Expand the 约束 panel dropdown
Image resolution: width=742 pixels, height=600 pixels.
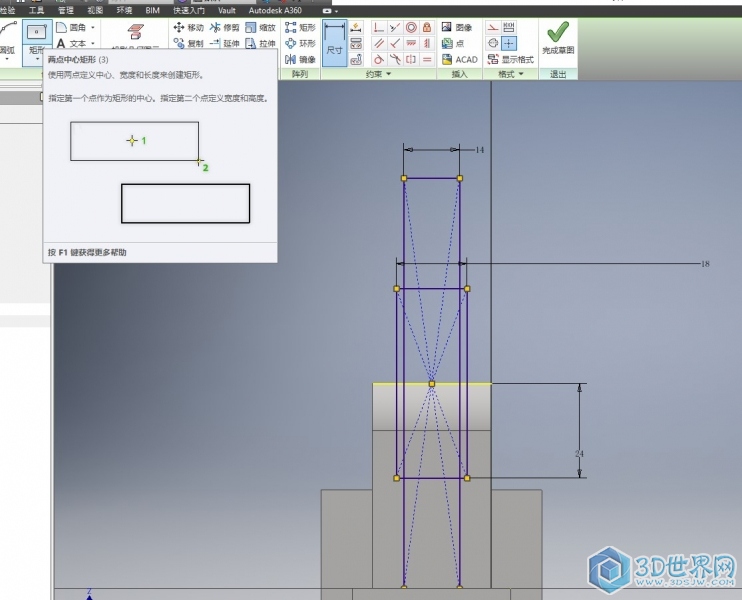point(387,75)
